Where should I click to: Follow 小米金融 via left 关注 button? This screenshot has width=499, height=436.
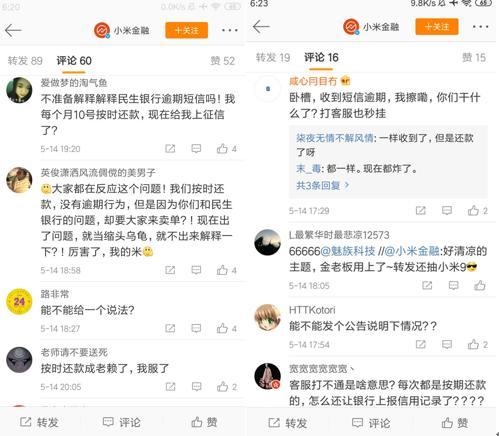[x=187, y=30]
